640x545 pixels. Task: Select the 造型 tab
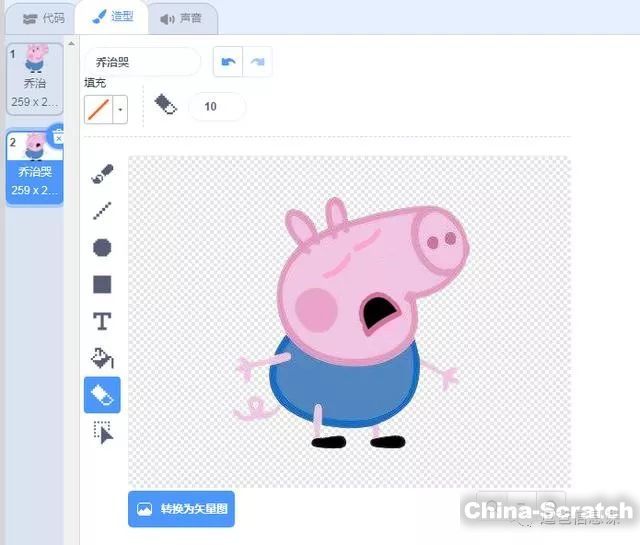pyautogui.click(x=113, y=18)
